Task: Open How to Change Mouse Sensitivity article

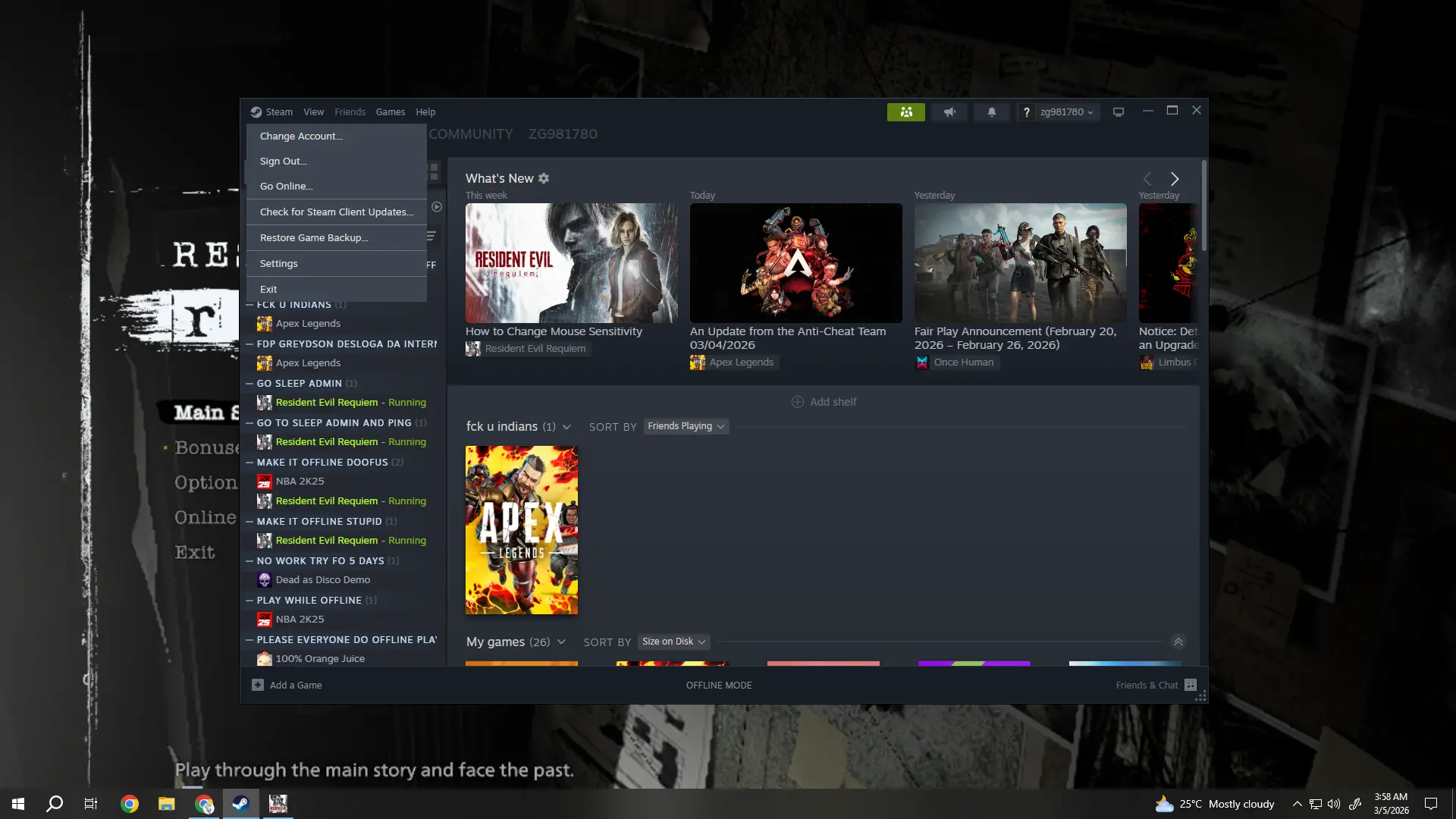Action: point(554,331)
